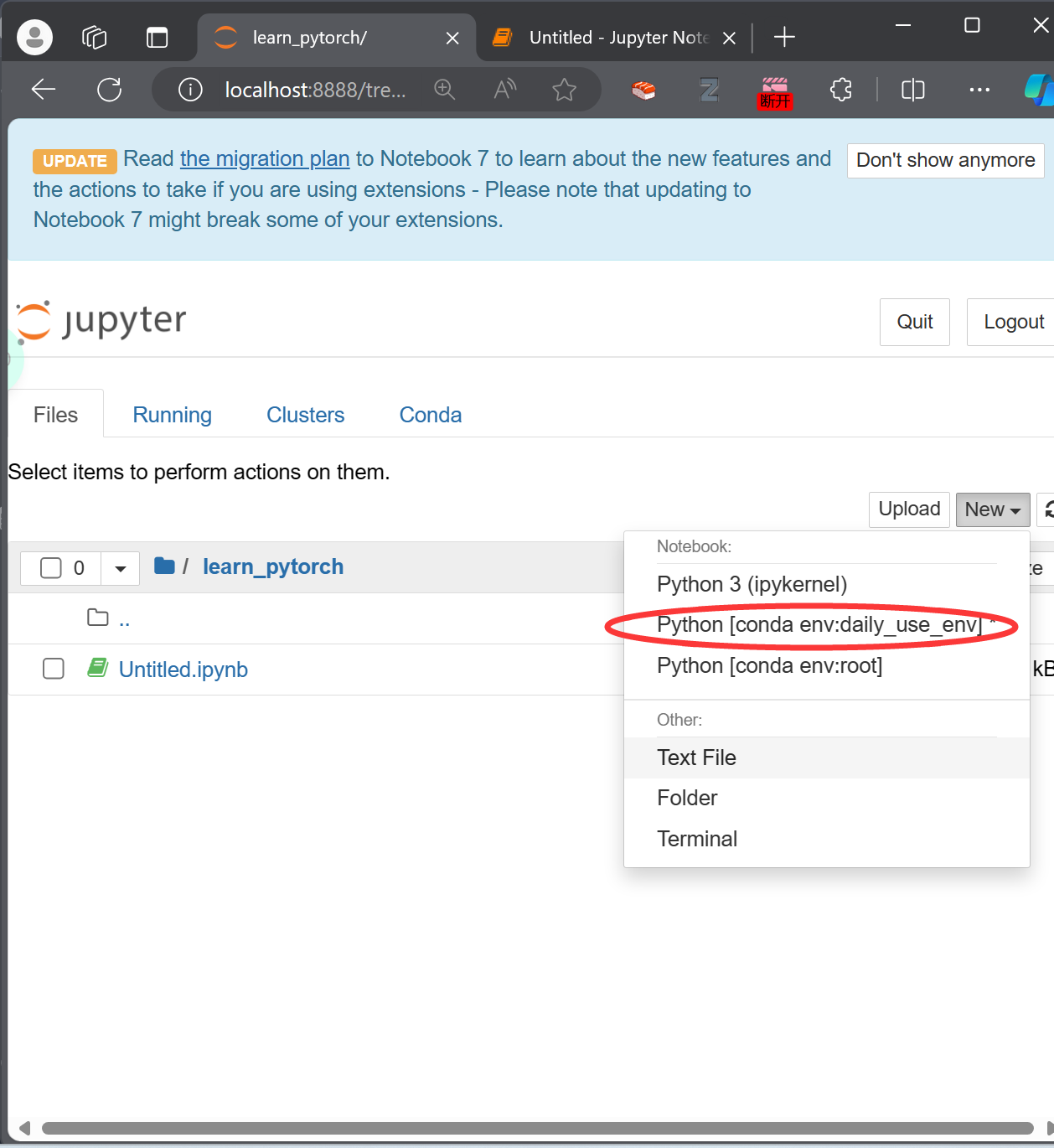Click the folder icon in the breadcrumb

[x=164, y=566]
